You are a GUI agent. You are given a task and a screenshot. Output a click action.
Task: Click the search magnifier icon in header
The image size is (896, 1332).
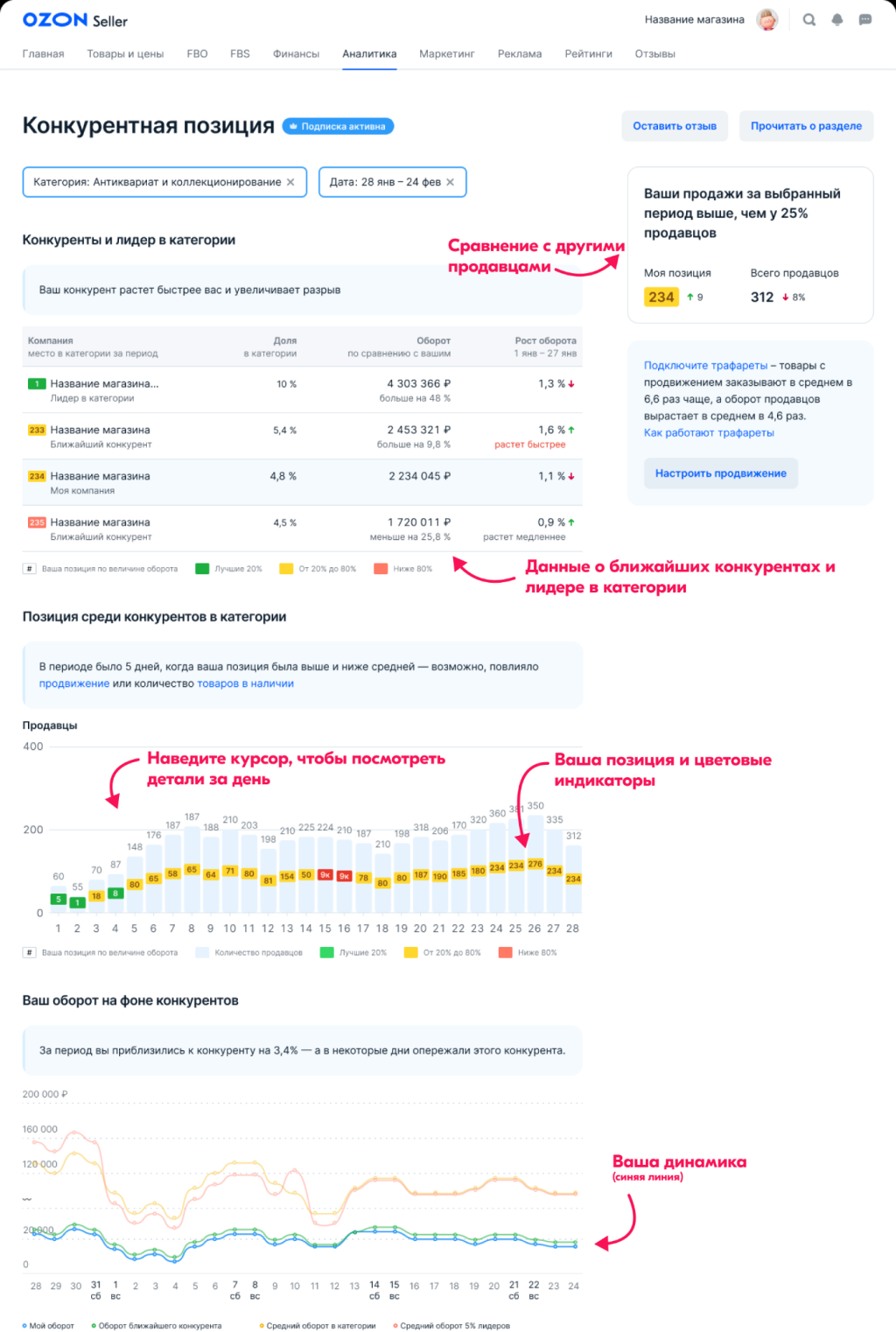click(809, 20)
